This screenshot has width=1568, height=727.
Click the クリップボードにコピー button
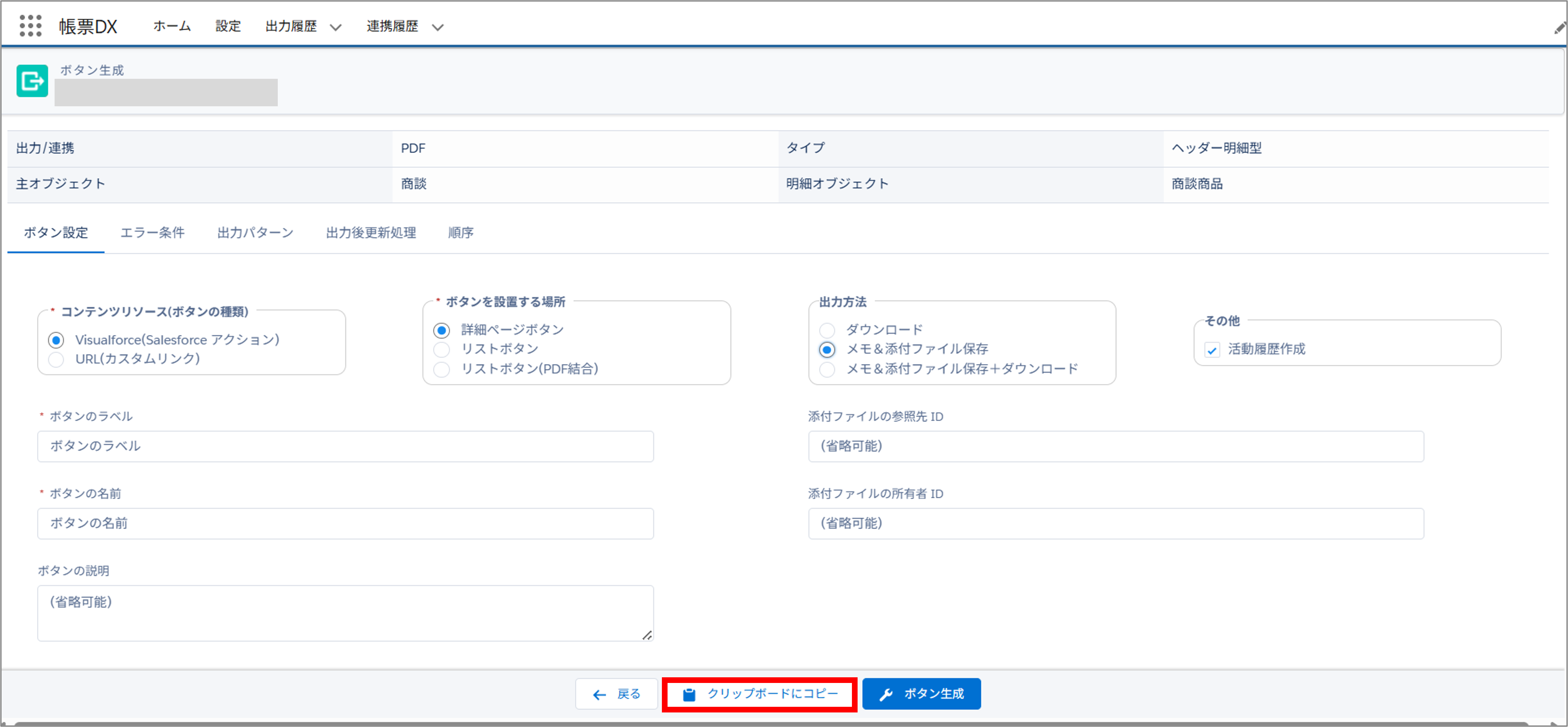click(759, 693)
